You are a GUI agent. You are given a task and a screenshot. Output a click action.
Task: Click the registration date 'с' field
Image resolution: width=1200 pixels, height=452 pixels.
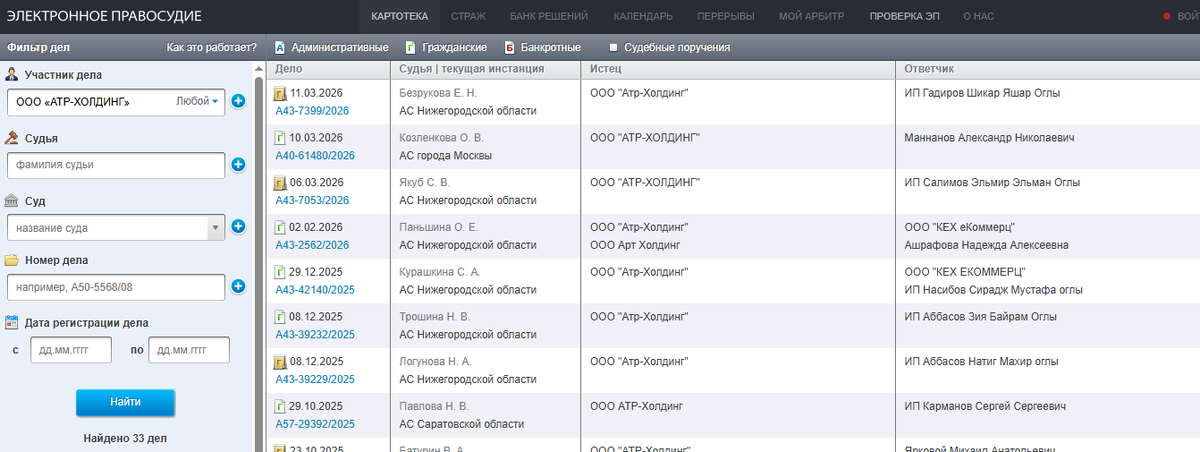(x=71, y=350)
